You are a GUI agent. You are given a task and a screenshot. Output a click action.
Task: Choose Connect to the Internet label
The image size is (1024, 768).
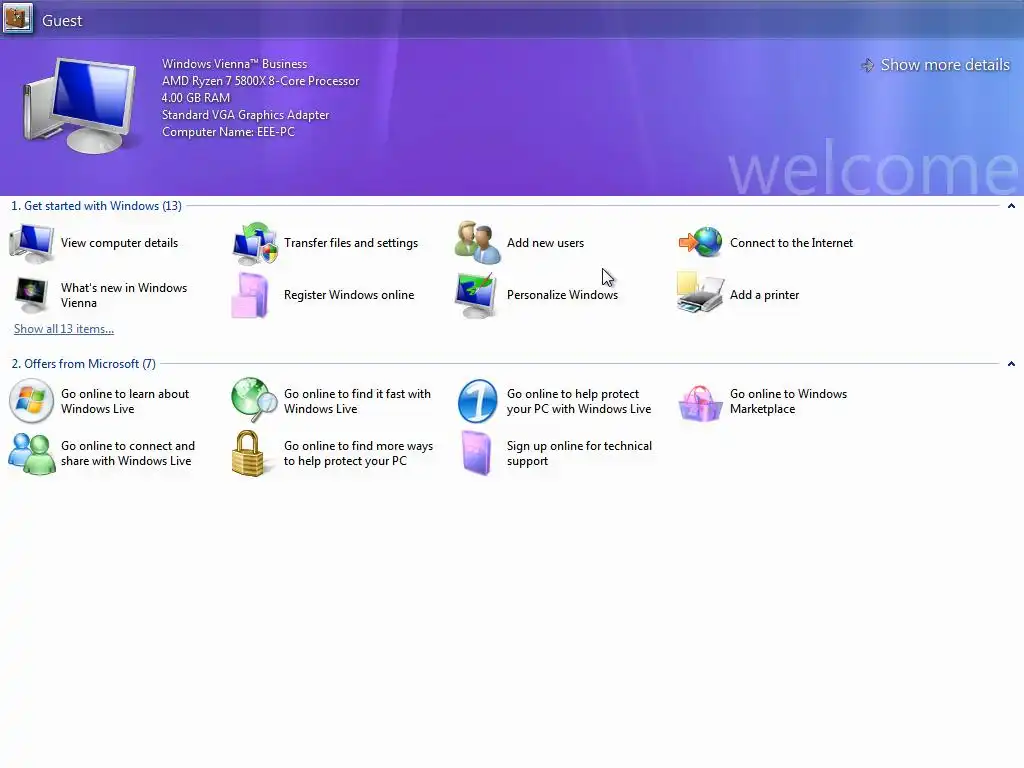792,243
